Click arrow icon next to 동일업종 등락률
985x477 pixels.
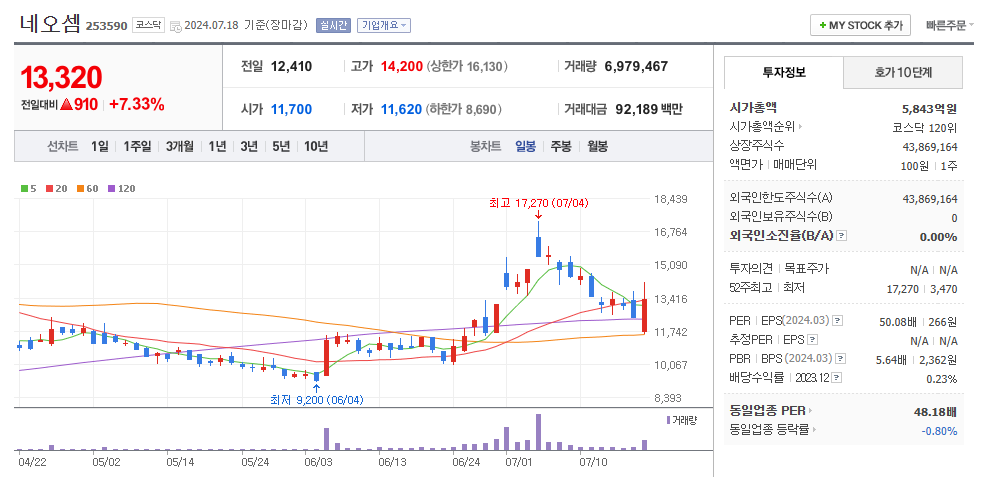(815, 430)
